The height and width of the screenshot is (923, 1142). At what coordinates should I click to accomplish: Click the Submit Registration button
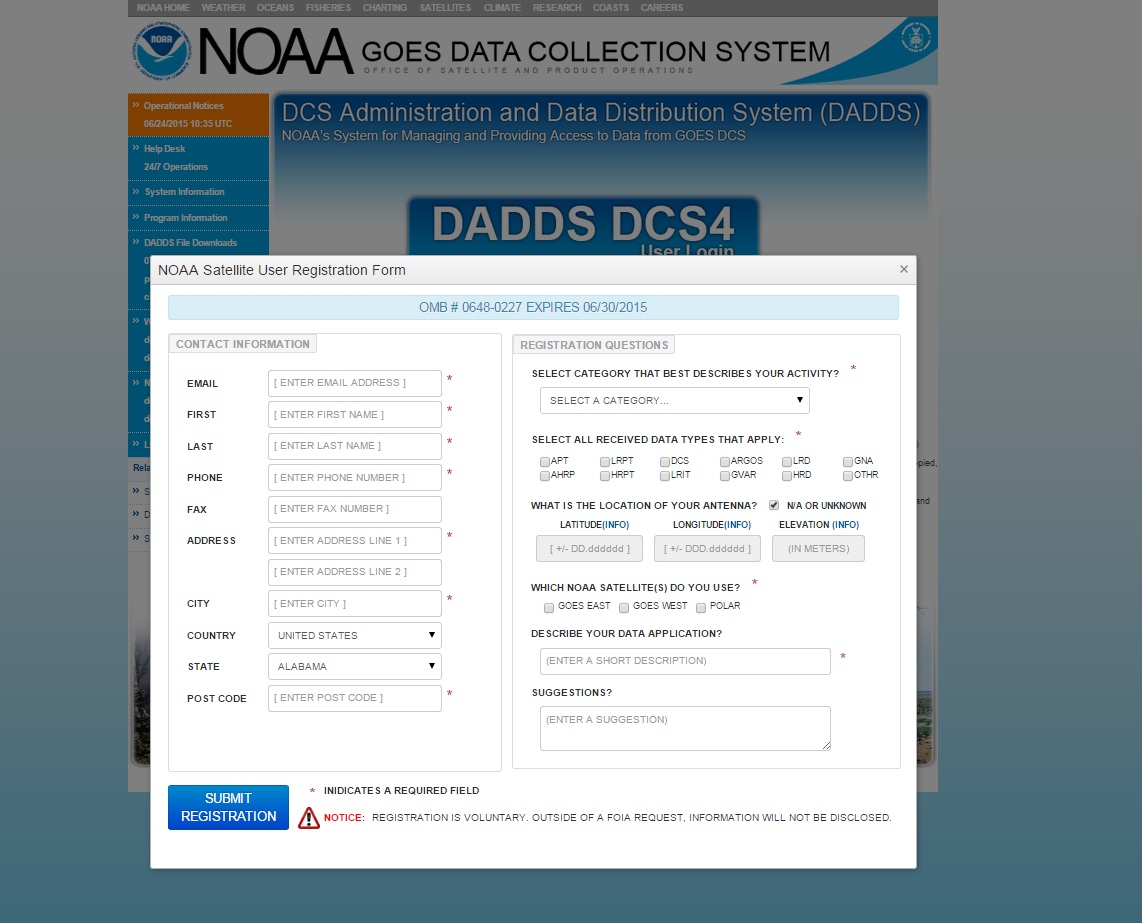tap(229, 807)
